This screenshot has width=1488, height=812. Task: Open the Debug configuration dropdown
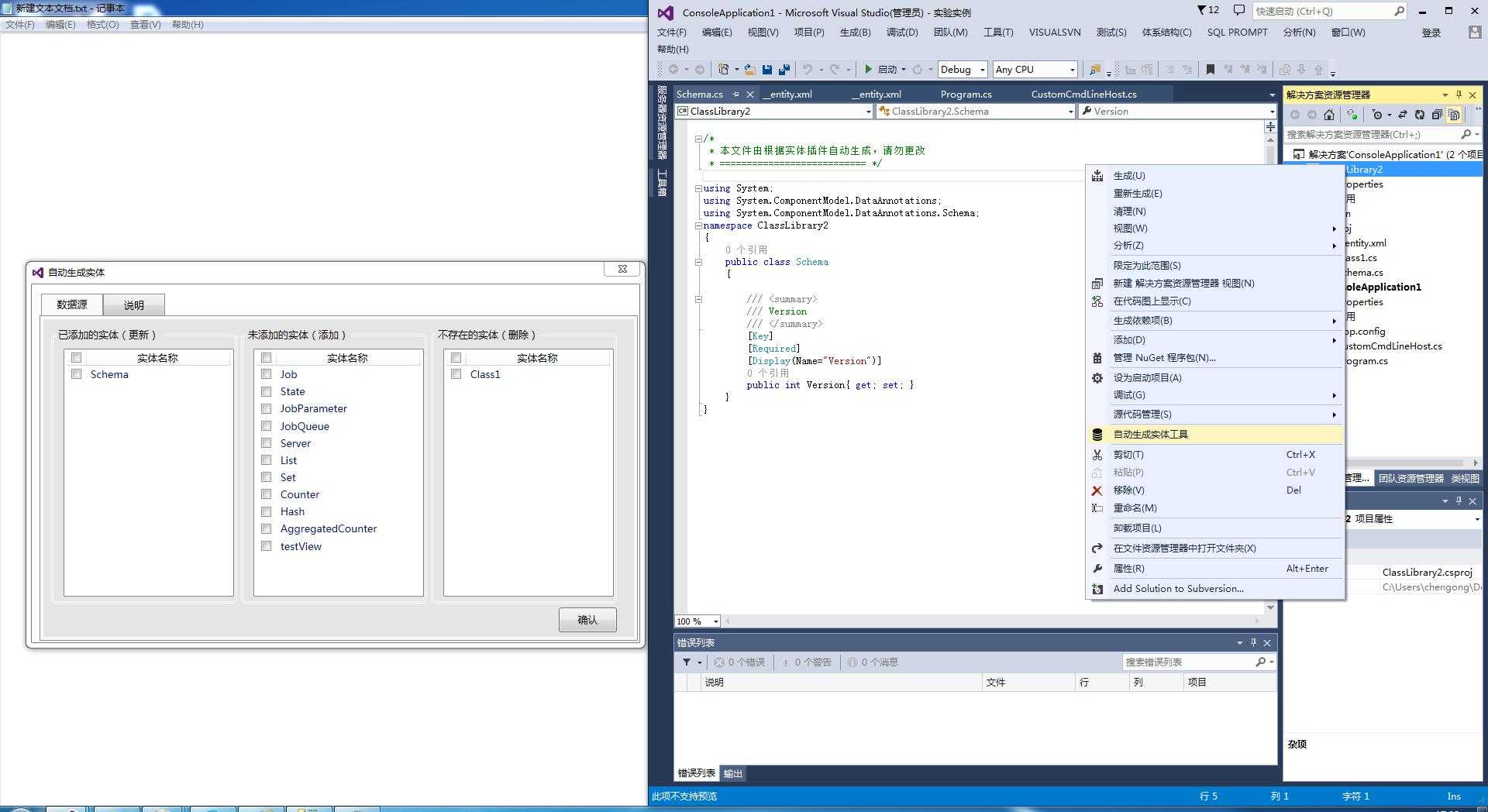[x=963, y=70]
